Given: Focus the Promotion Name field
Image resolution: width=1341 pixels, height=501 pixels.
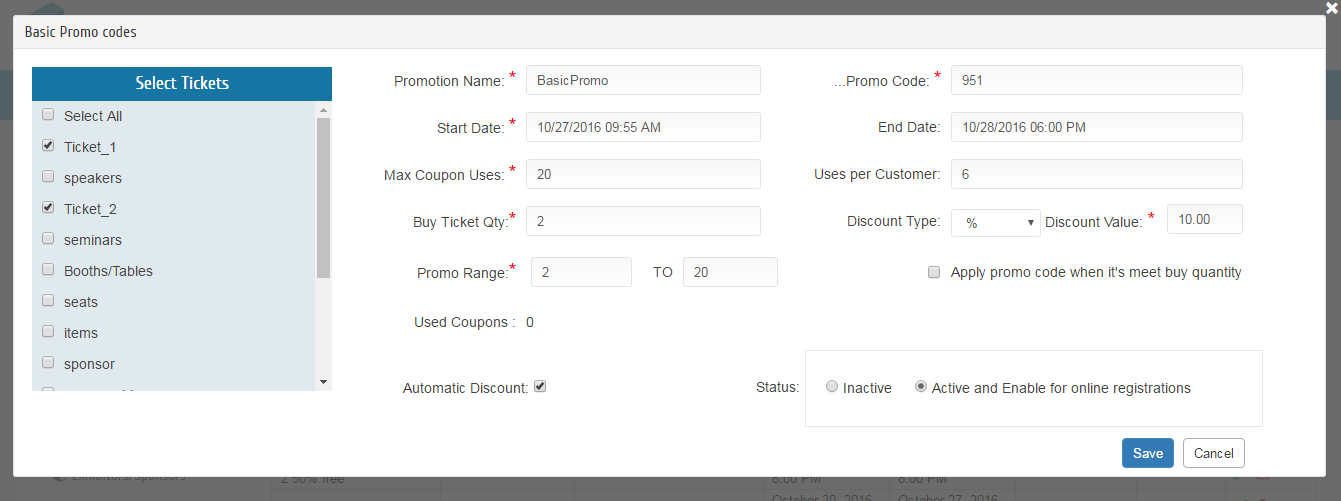Looking at the screenshot, I should (643, 80).
